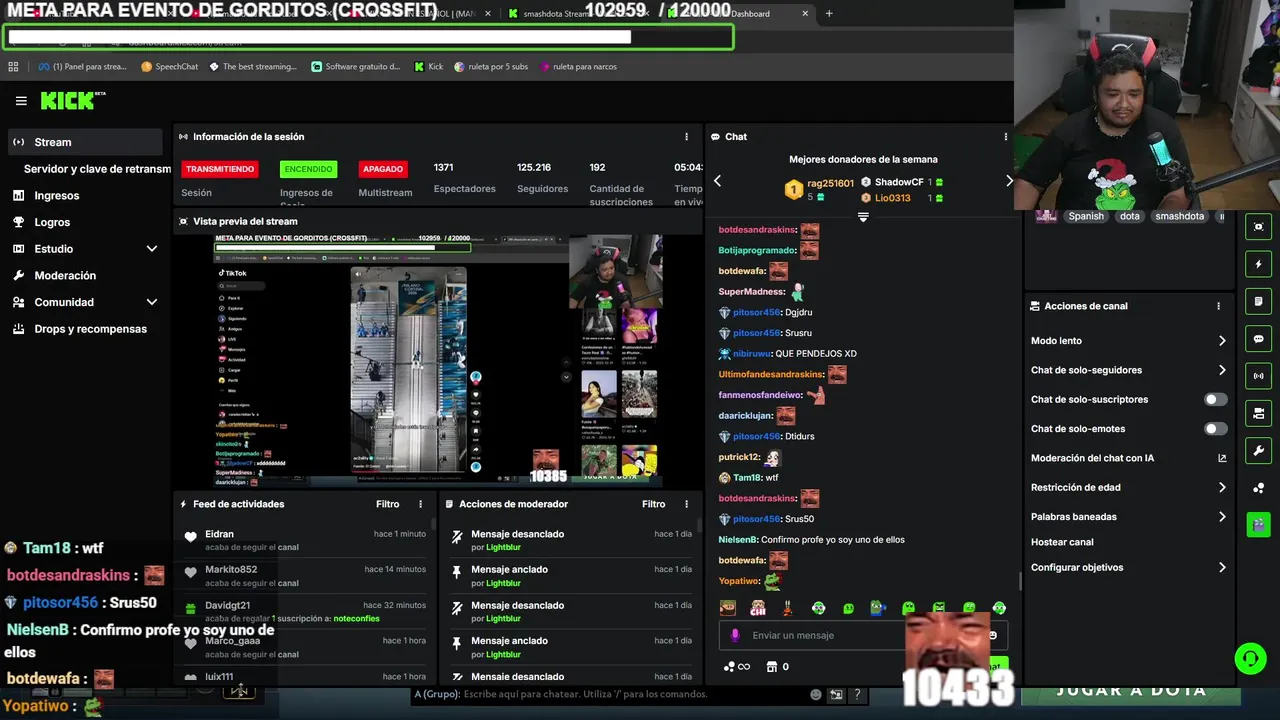Screen dimensions: 1280x720
Task: Click the stream preview thumbnail
Action: 438,361
